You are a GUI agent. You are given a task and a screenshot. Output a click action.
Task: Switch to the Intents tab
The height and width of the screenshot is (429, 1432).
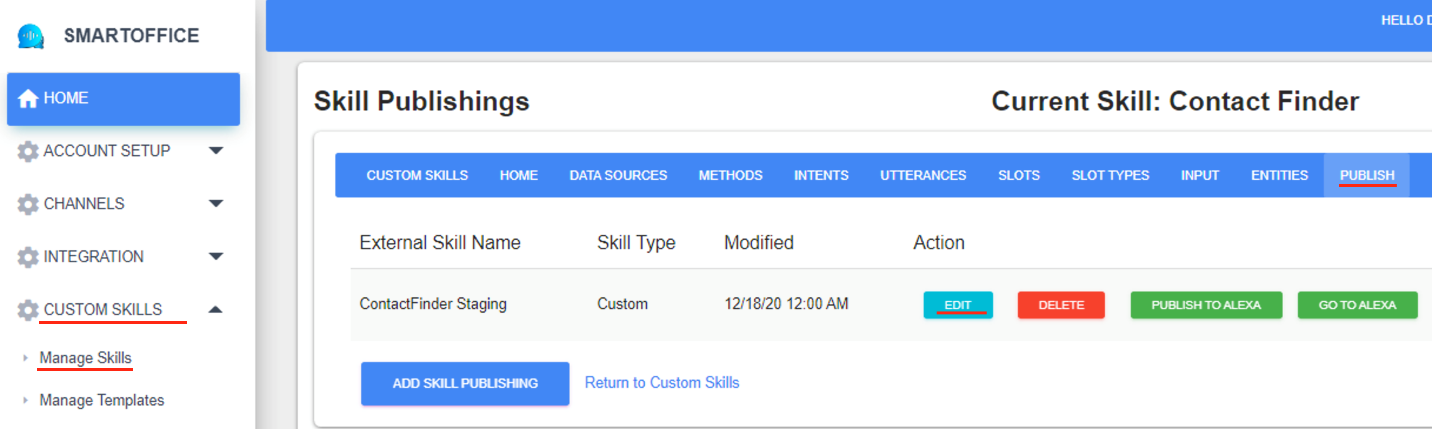(821, 175)
